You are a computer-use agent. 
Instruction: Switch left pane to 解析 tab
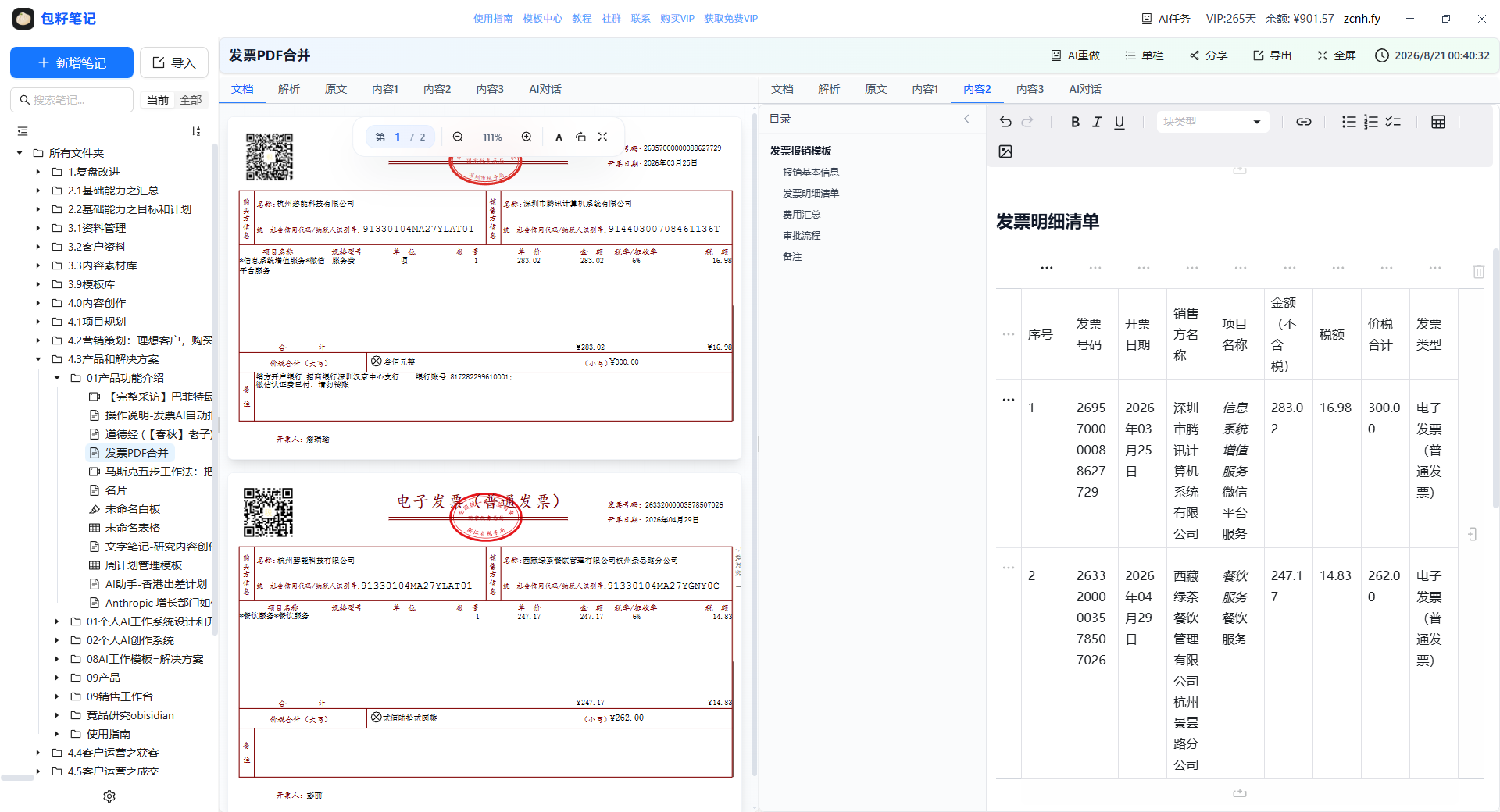(289, 89)
